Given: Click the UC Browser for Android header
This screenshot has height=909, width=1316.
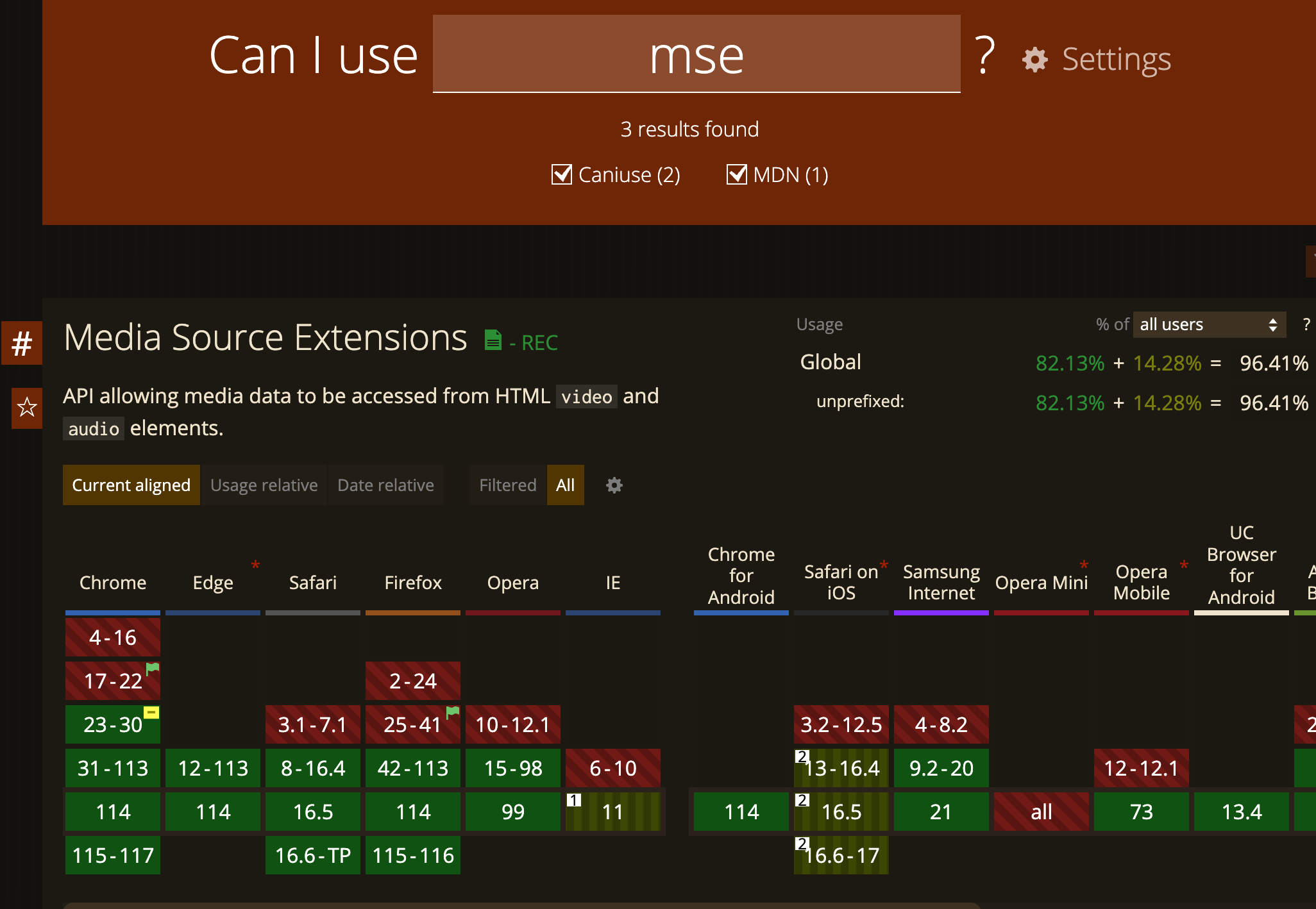Looking at the screenshot, I should point(1242,565).
